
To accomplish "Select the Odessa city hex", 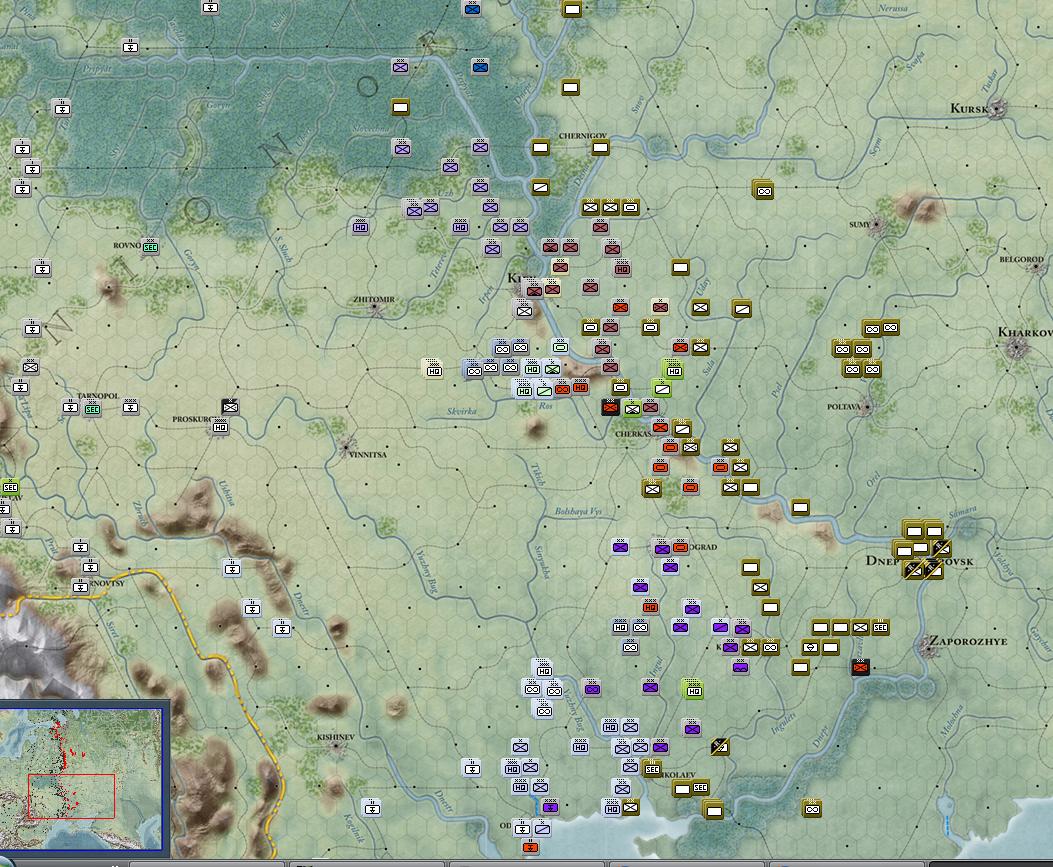I will pyautogui.click(x=517, y=828).
